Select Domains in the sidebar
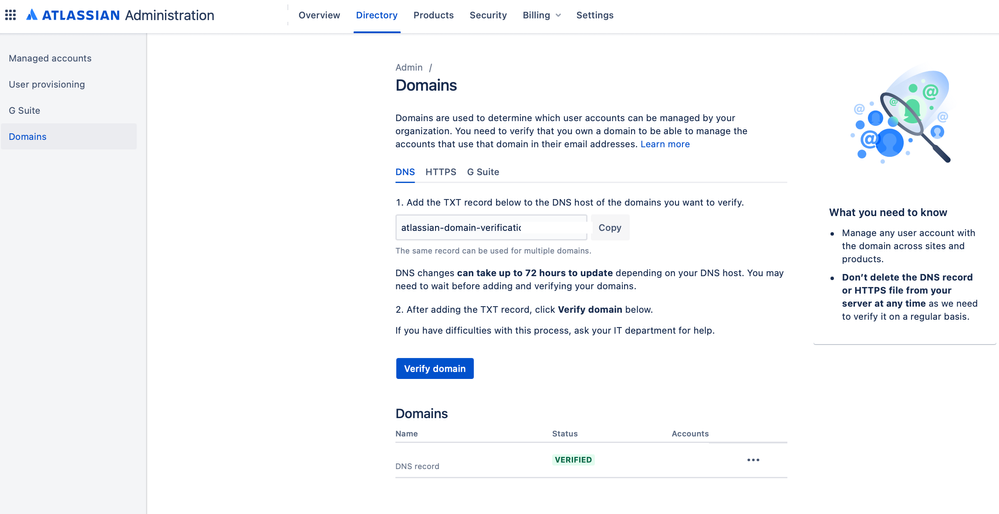999x514 pixels. (x=69, y=137)
